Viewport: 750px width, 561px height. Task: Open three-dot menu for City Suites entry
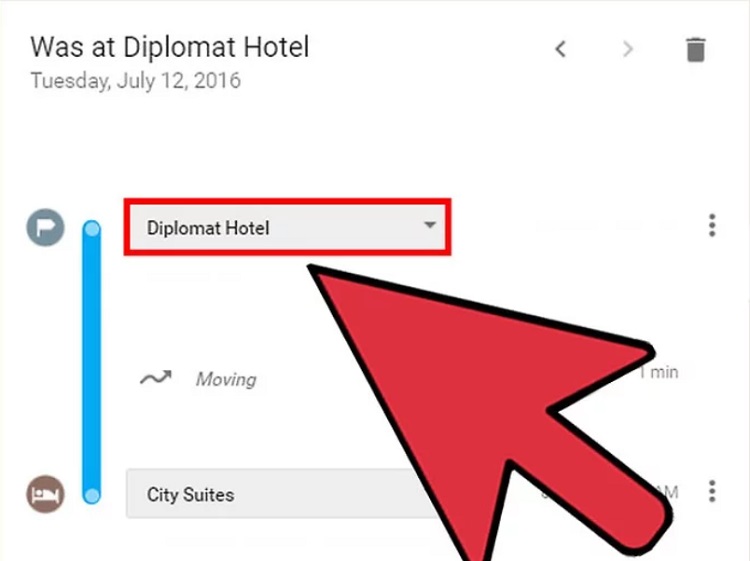click(x=712, y=491)
